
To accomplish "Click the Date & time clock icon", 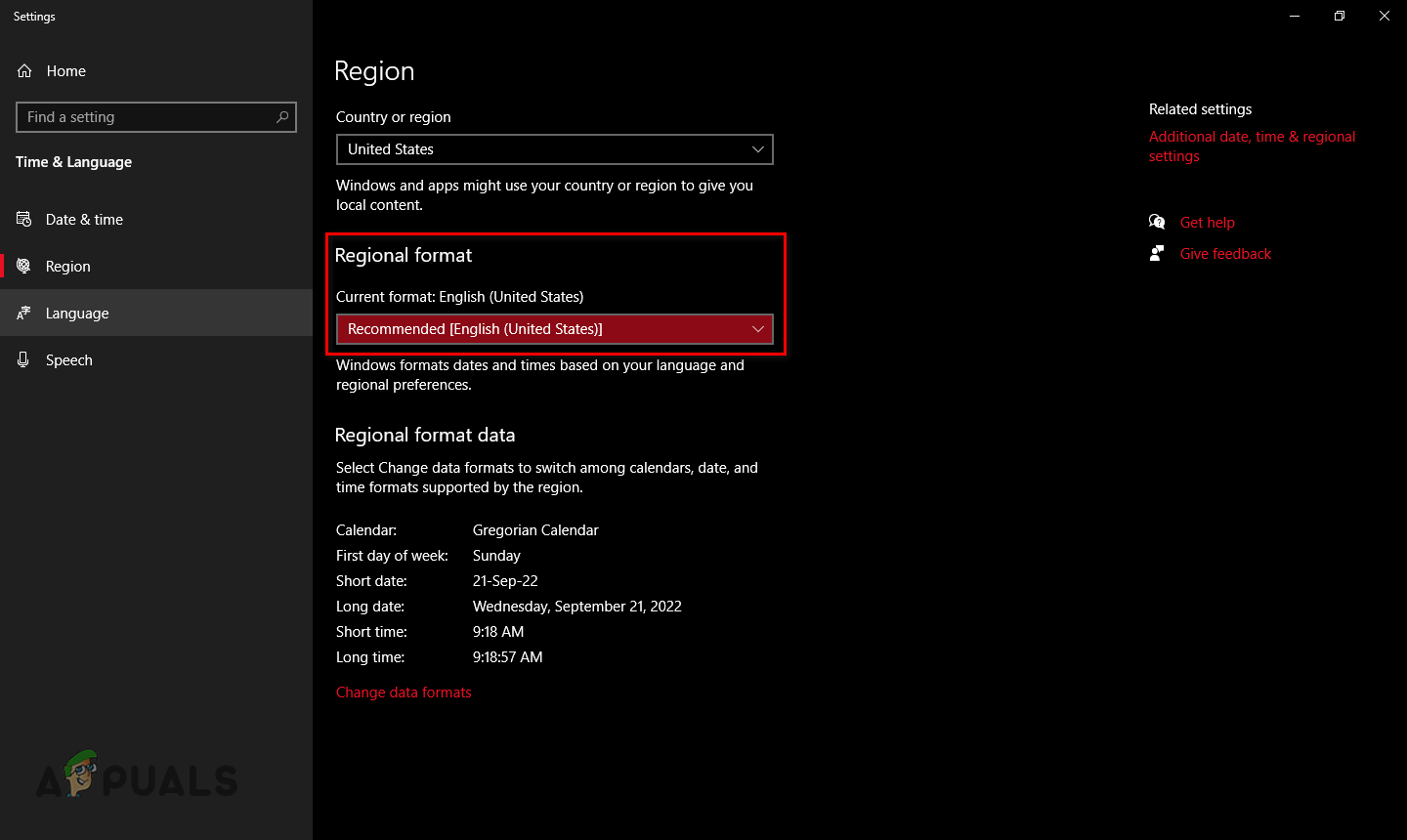I will click(24, 220).
